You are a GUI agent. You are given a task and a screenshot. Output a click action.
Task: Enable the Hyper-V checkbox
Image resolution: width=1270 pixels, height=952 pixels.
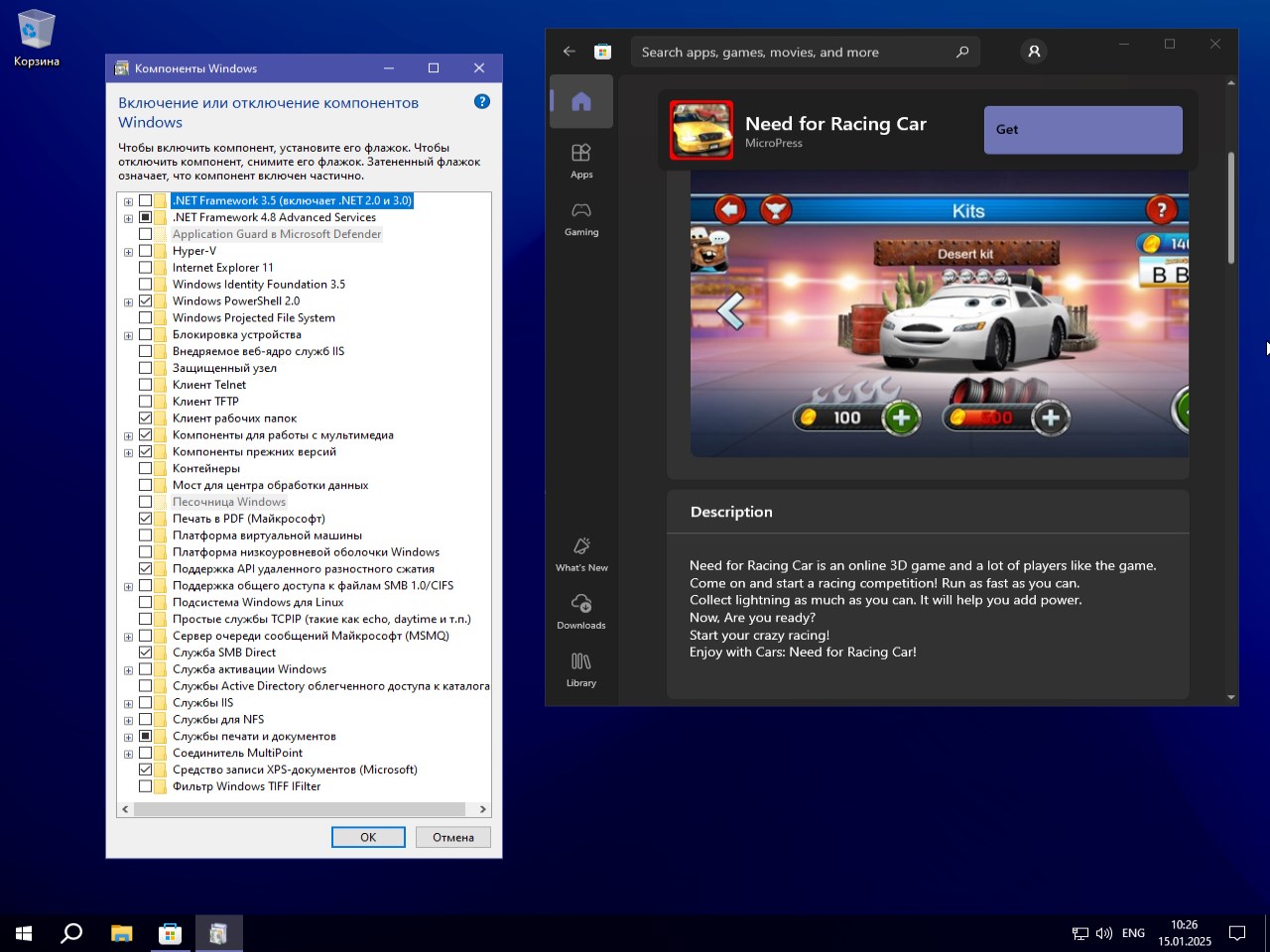pyautogui.click(x=146, y=251)
